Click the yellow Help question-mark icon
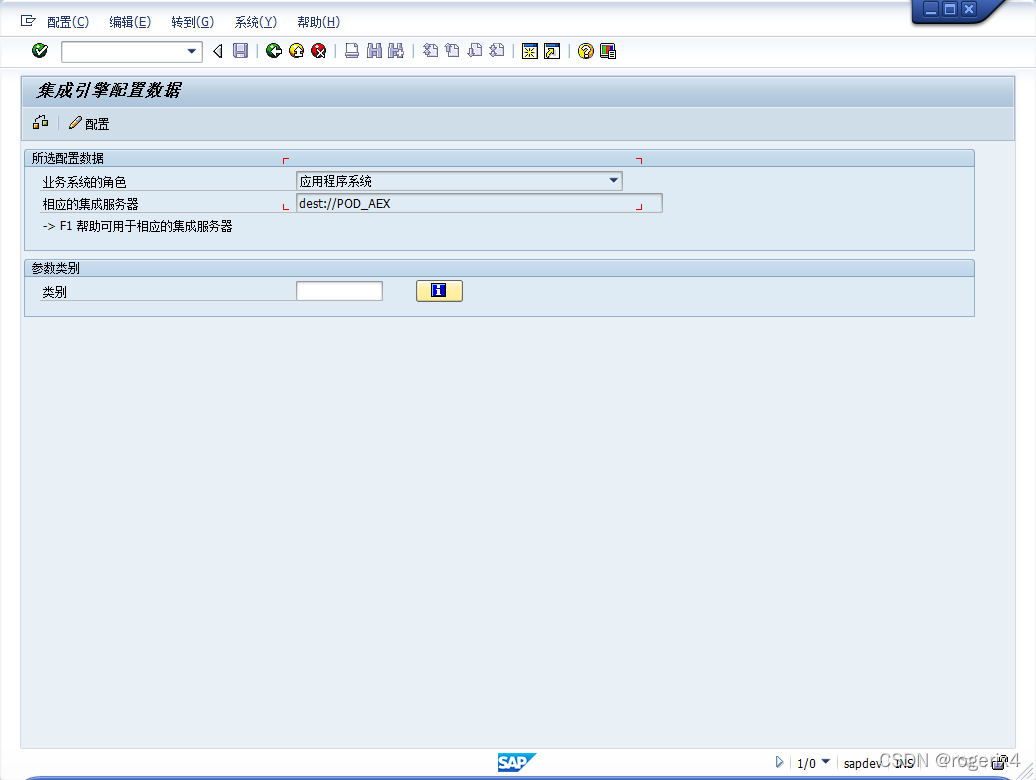Image resolution: width=1036 pixels, height=780 pixels. tap(585, 51)
